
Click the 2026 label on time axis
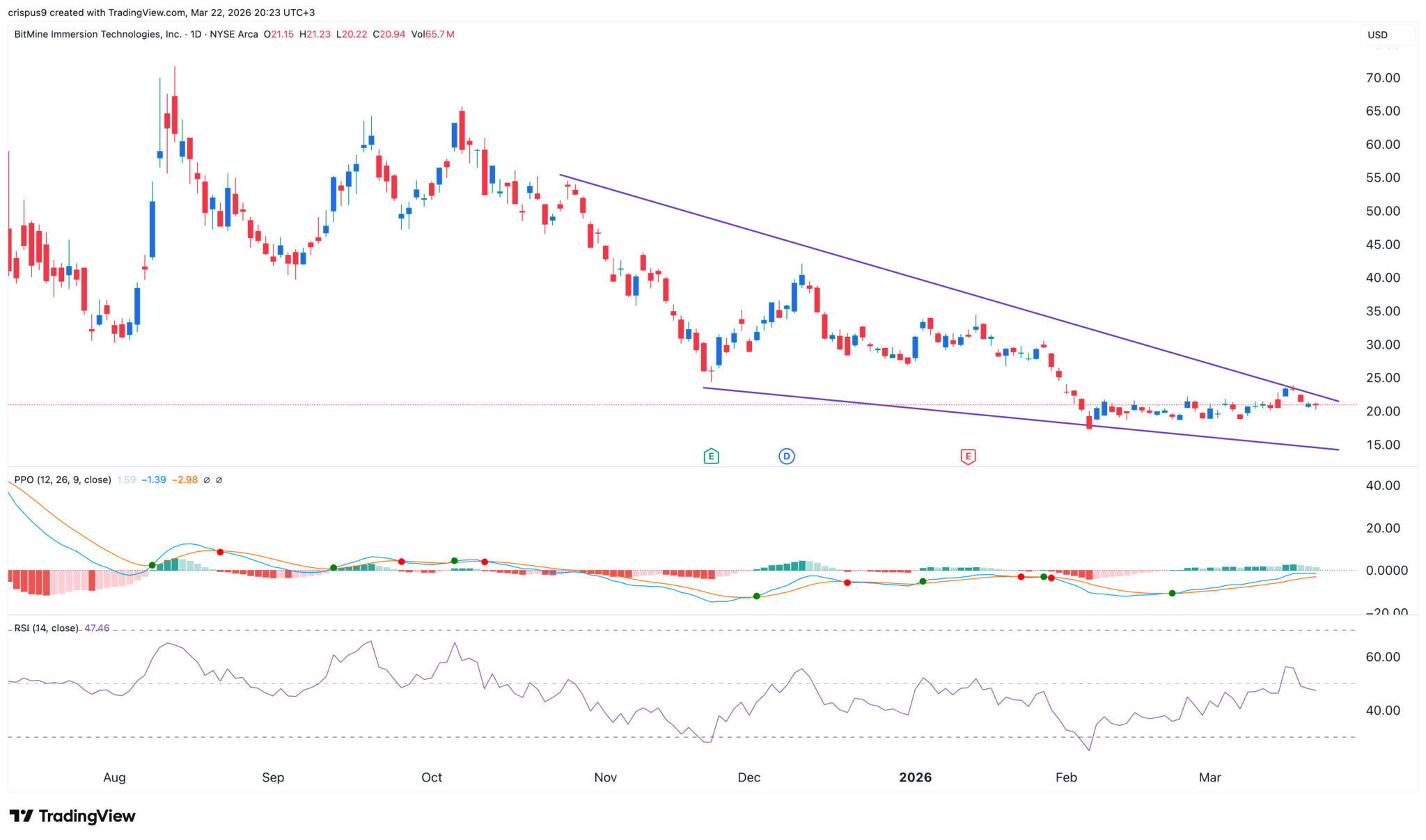(x=915, y=777)
